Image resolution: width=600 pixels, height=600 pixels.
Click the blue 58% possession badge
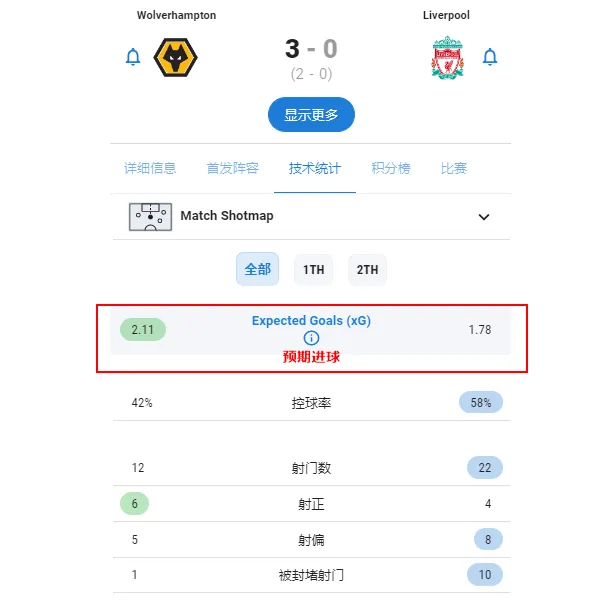tap(481, 402)
